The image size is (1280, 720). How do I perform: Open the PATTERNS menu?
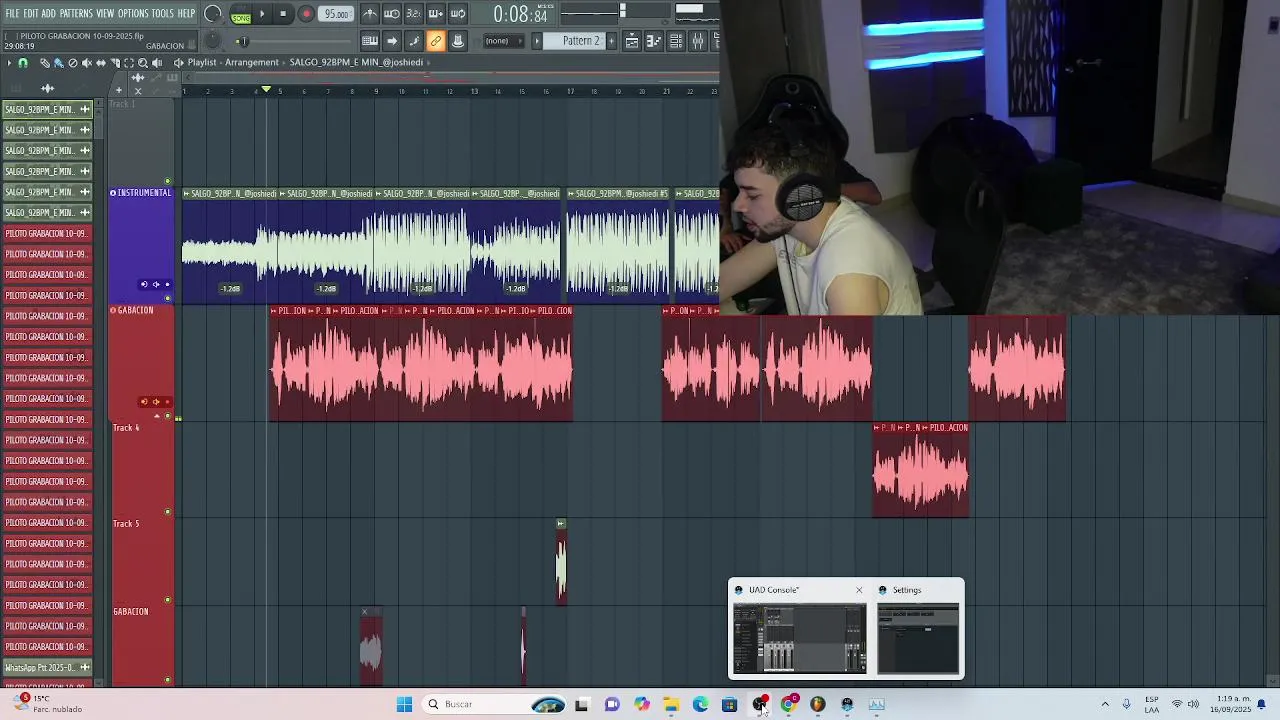click(x=76, y=13)
